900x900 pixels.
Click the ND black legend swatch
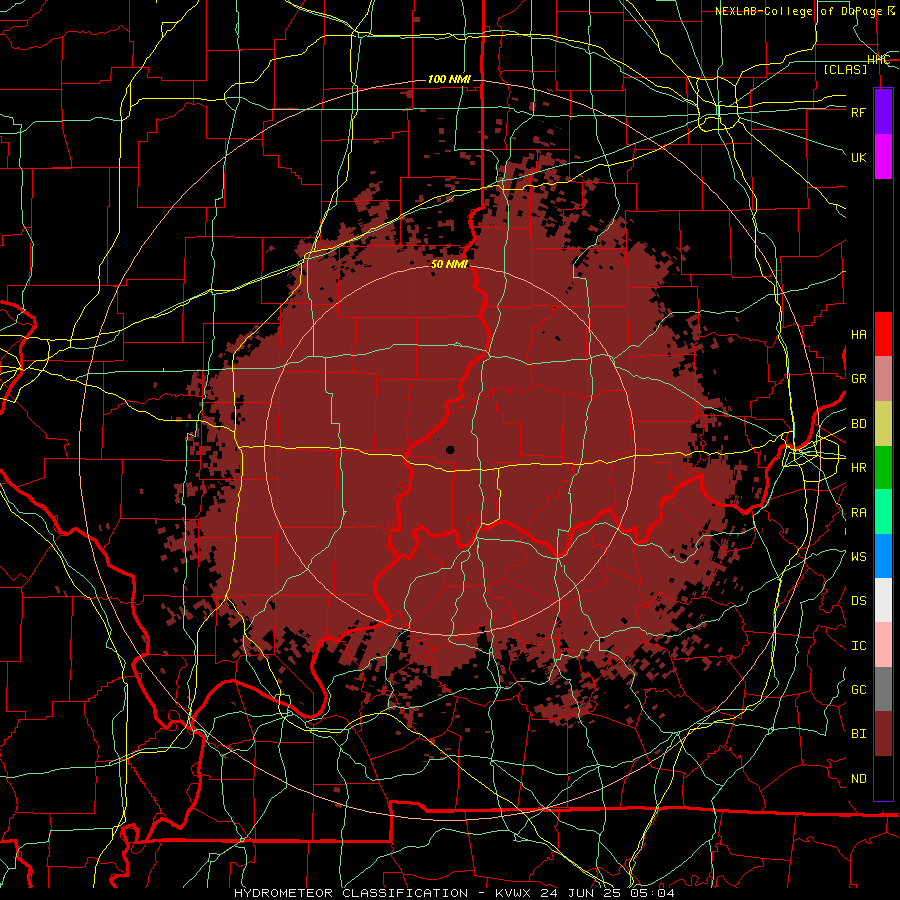883,778
